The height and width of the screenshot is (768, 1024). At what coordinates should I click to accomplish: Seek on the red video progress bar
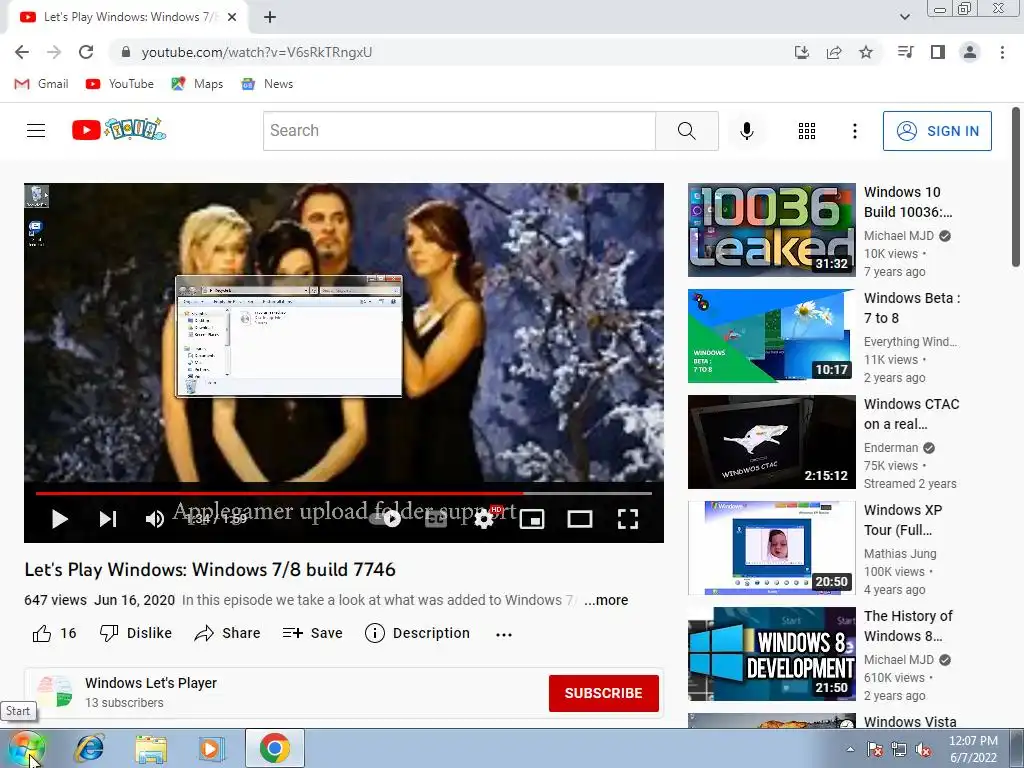coord(344,494)
